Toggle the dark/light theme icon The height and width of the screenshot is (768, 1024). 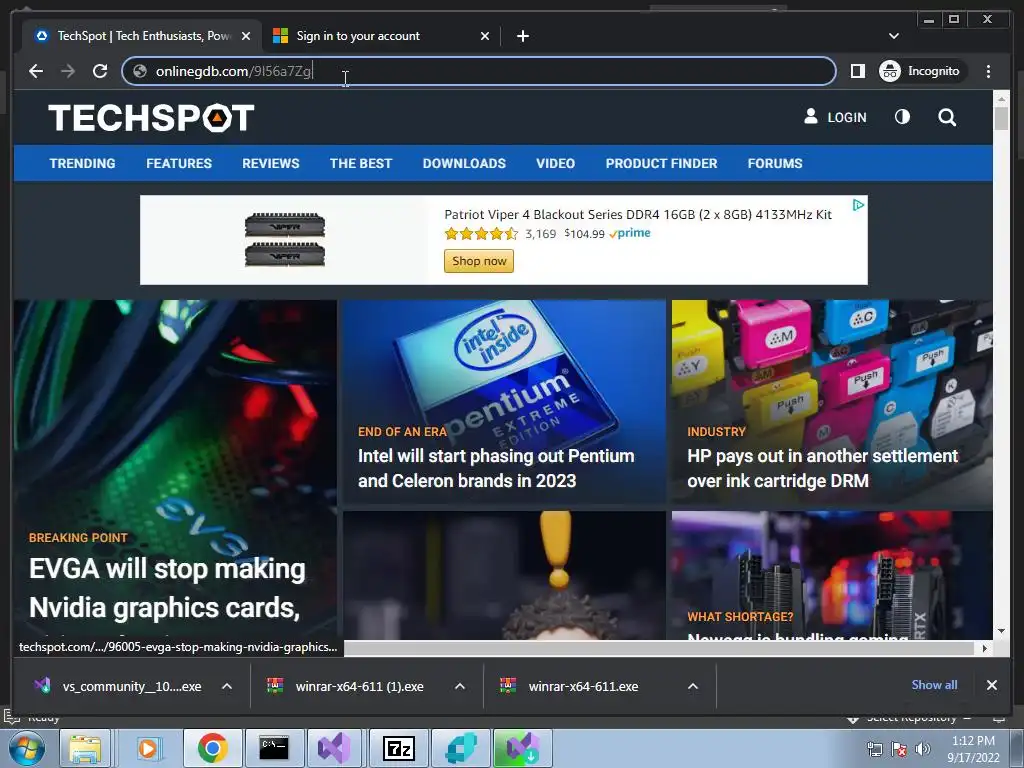902,117
